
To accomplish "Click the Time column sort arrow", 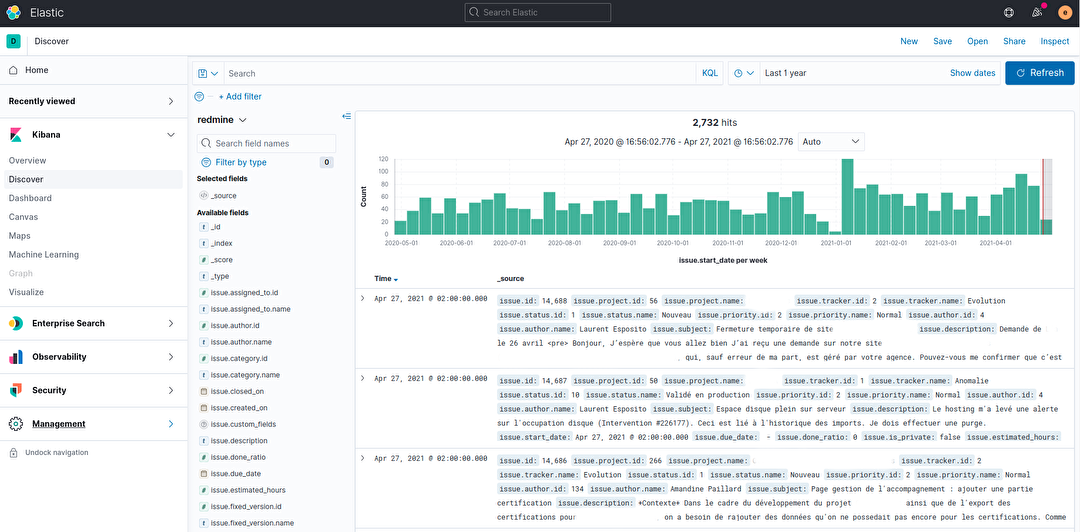I will pos(396,280).
